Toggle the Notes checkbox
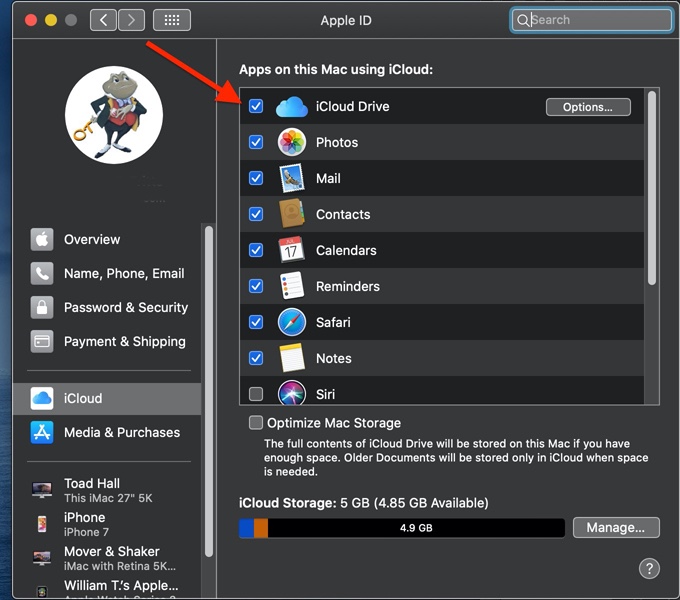 coord(256,358)
